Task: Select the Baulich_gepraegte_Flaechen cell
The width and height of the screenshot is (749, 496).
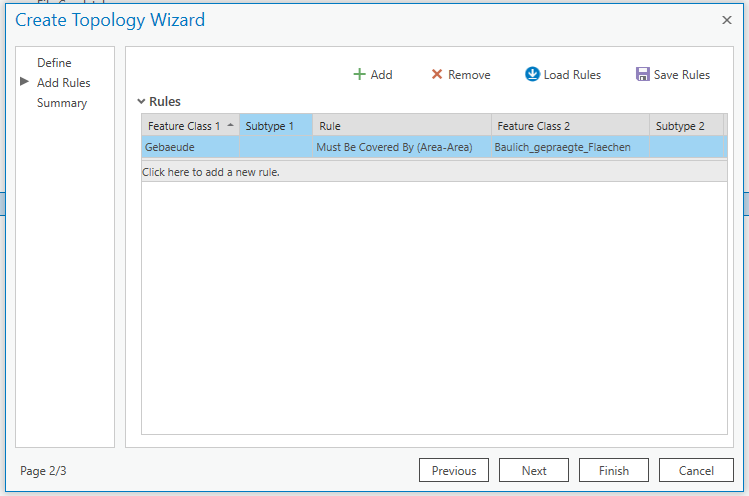Action: point(570,147)
